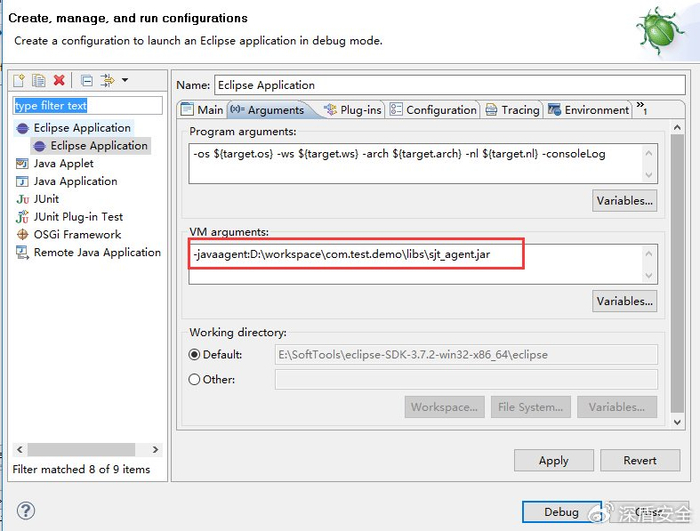
Task: Switch to the Plug-ins tab
Action: (353, 110)
